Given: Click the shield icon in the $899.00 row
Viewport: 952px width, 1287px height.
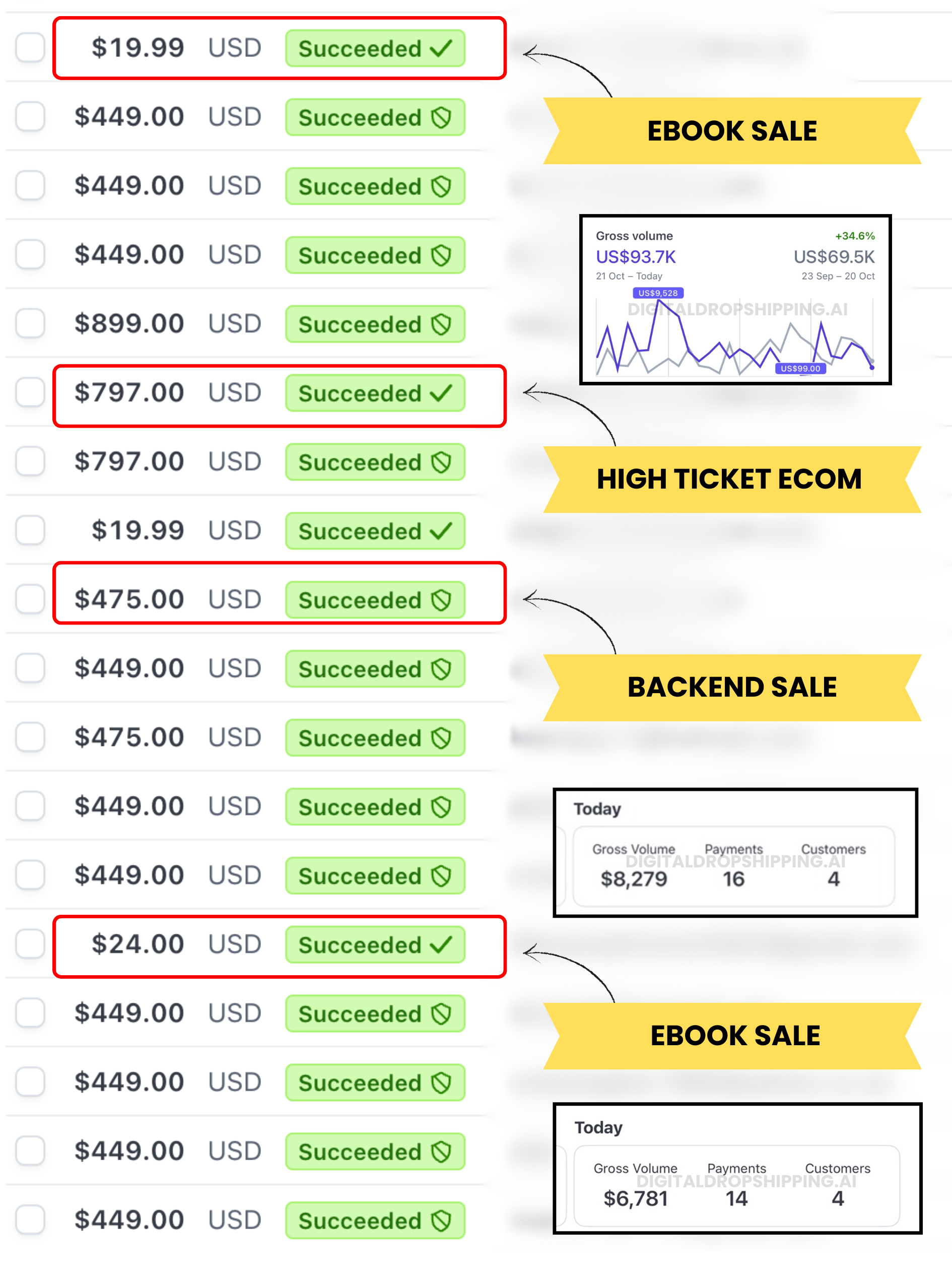Looking at the screenshot, I should (441, 324).
